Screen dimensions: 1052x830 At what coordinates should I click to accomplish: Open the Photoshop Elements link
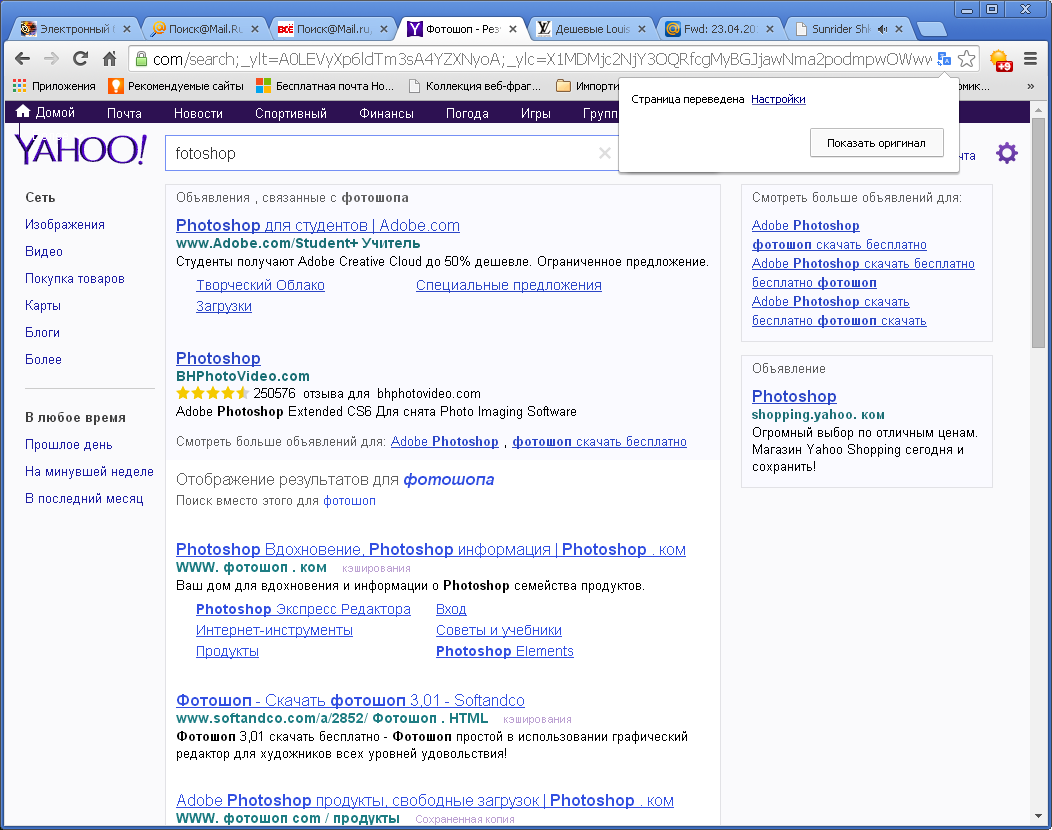click(505, 651)
